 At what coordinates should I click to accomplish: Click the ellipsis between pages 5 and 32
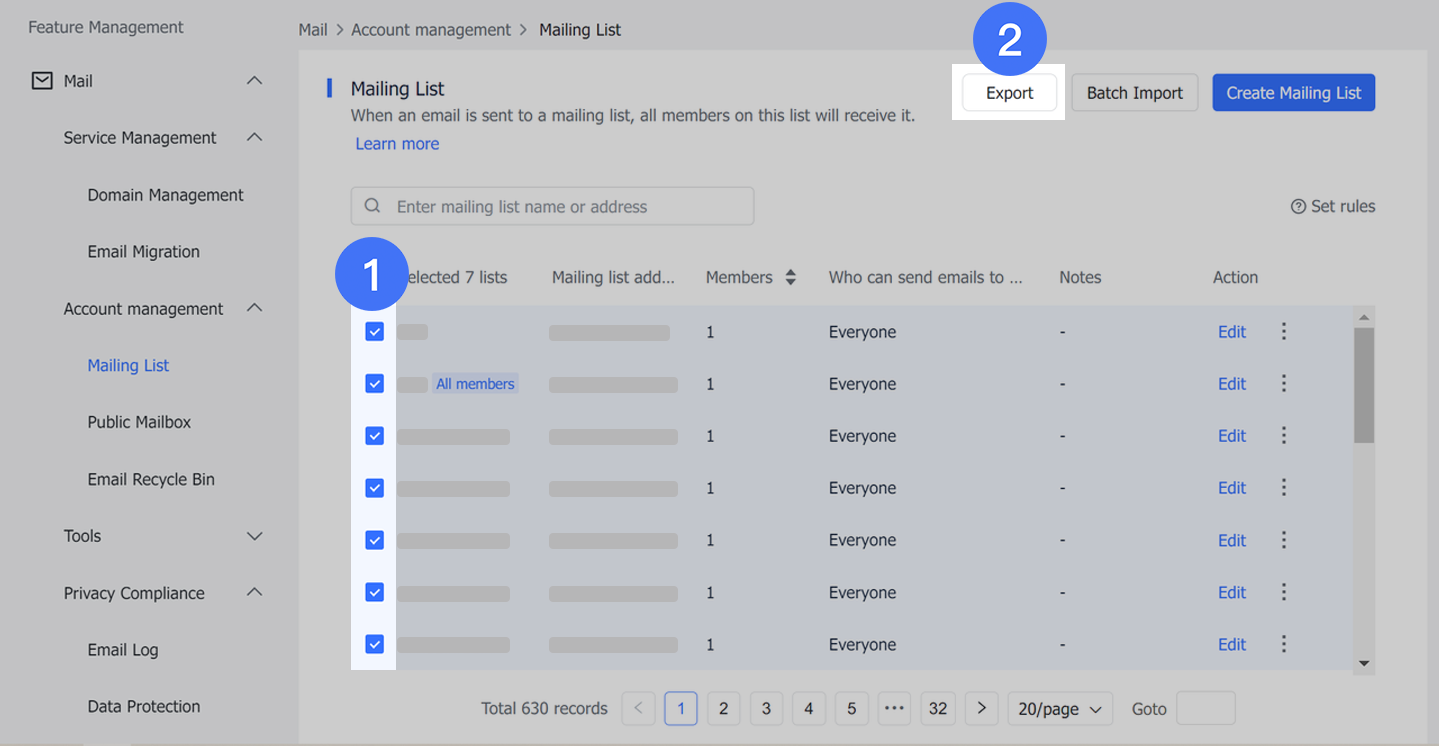click(x=894, y=708)
